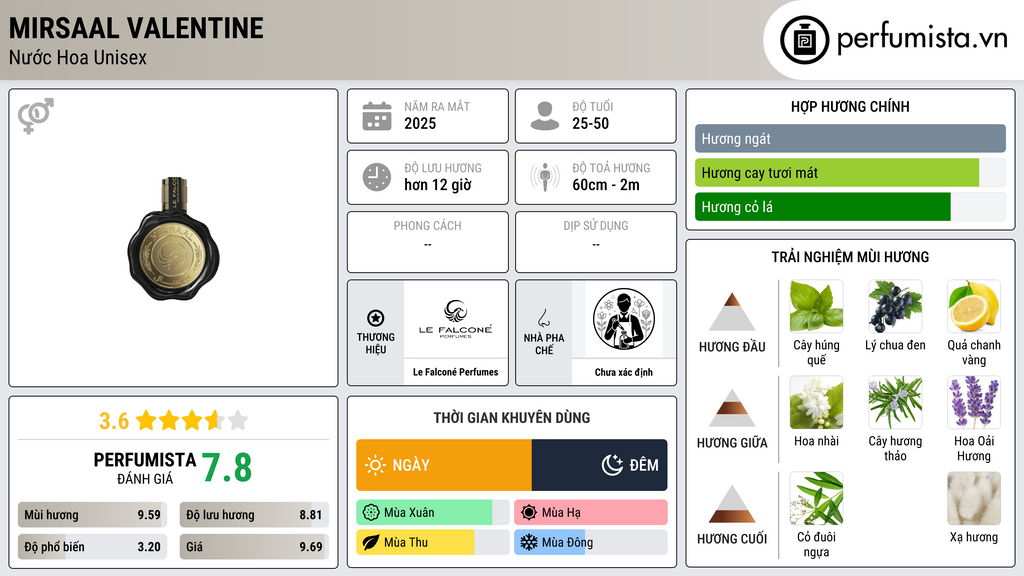Click the orange Ngày time segment
Image resolution: width=1024 pixels, height=576 pixels.
tap(444, 465)
